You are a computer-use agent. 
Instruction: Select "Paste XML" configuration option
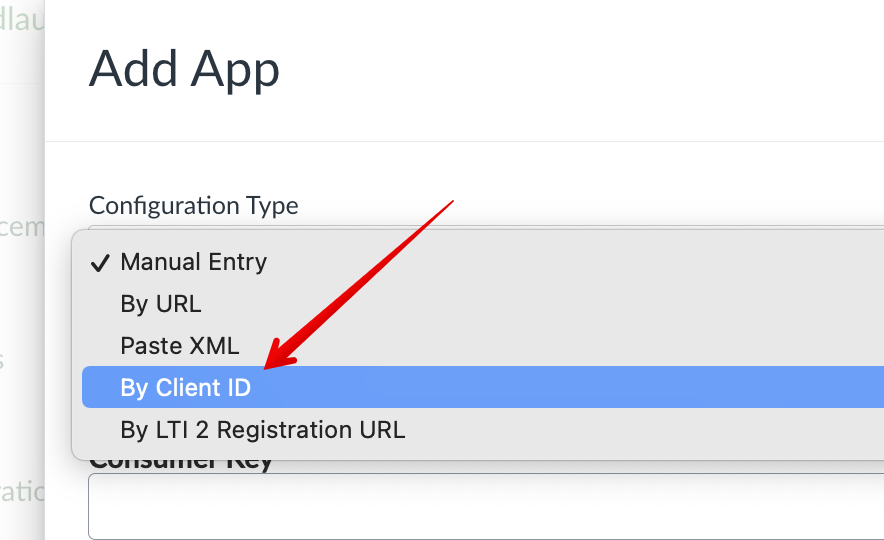(x=179, y=346)
